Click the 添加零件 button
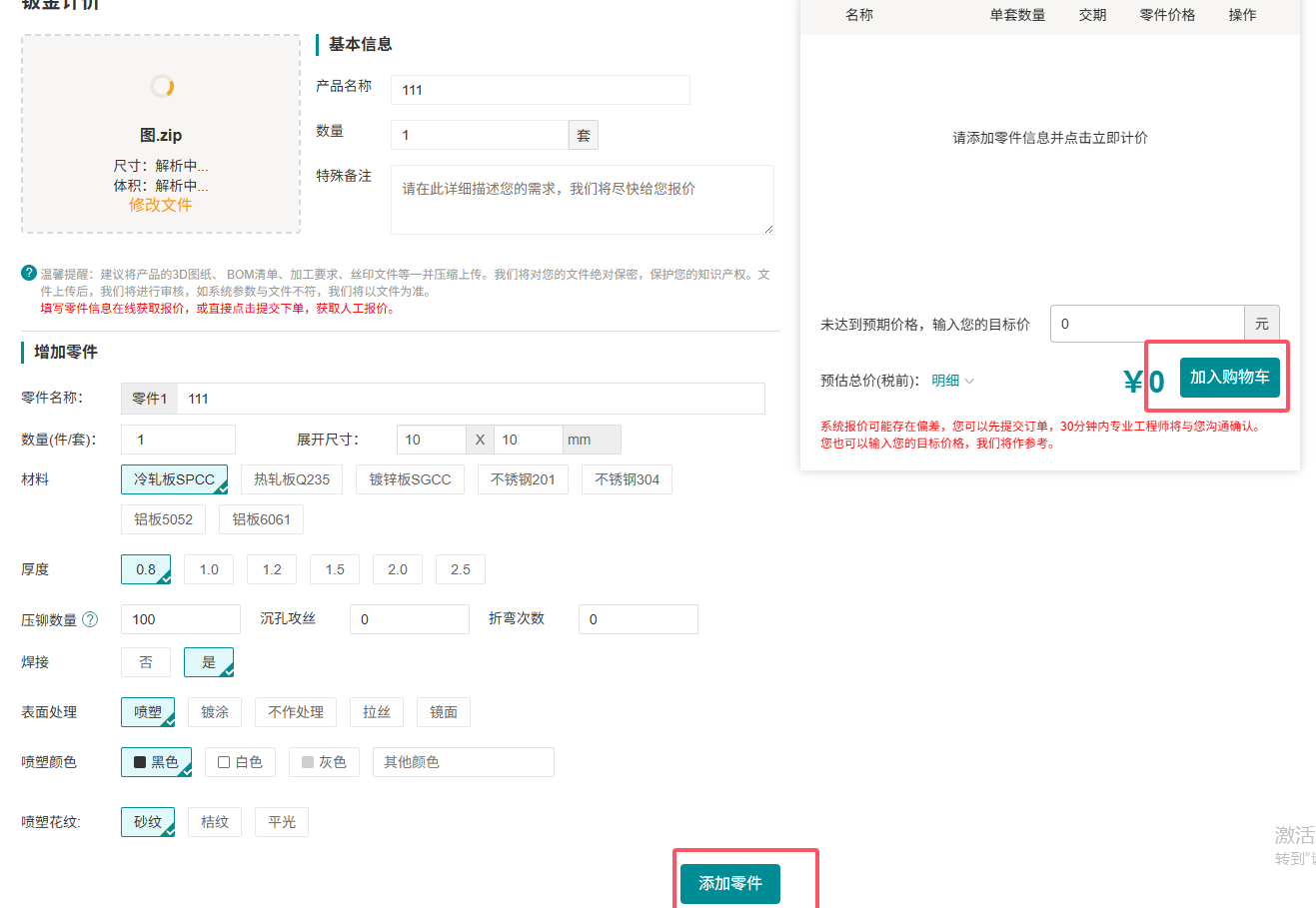Viewport: 1316px width, 908px height. (729, 883)
